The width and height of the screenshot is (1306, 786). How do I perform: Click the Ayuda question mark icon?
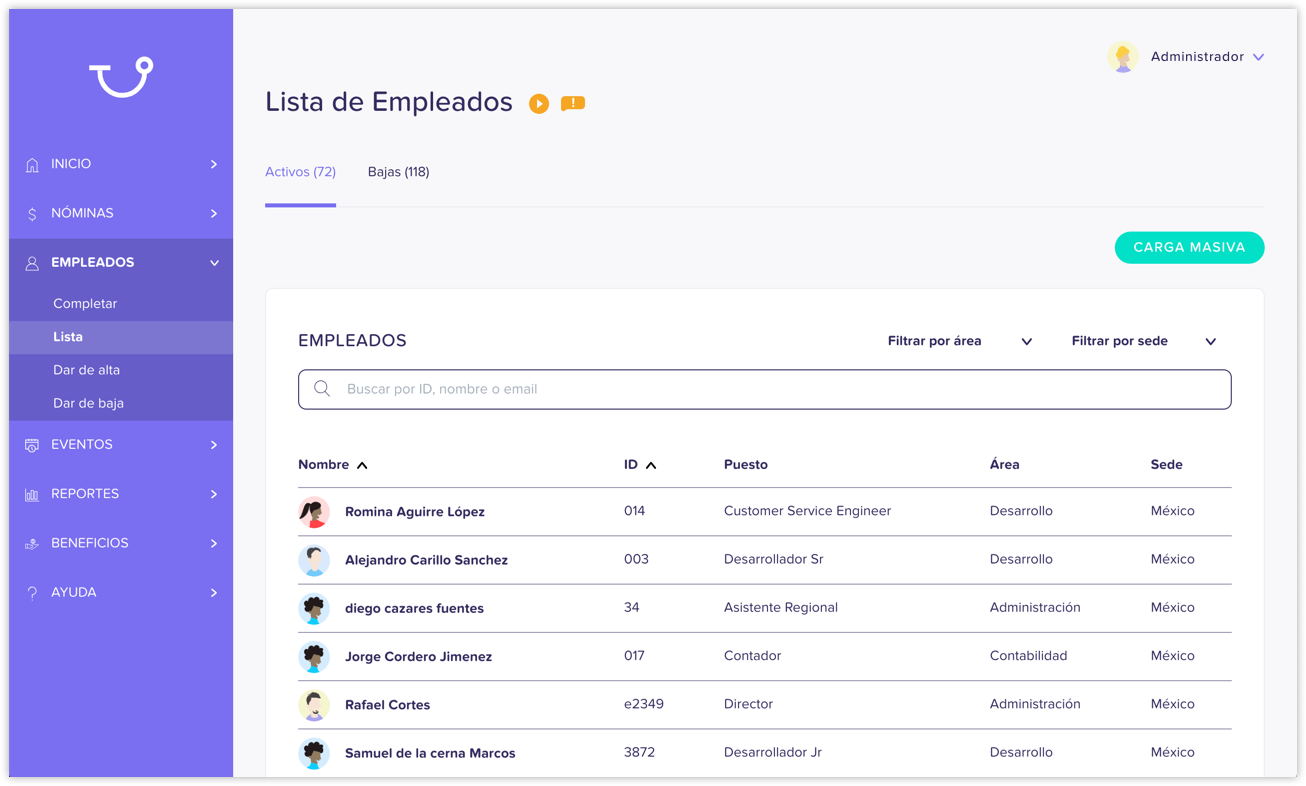pos(32,593)
